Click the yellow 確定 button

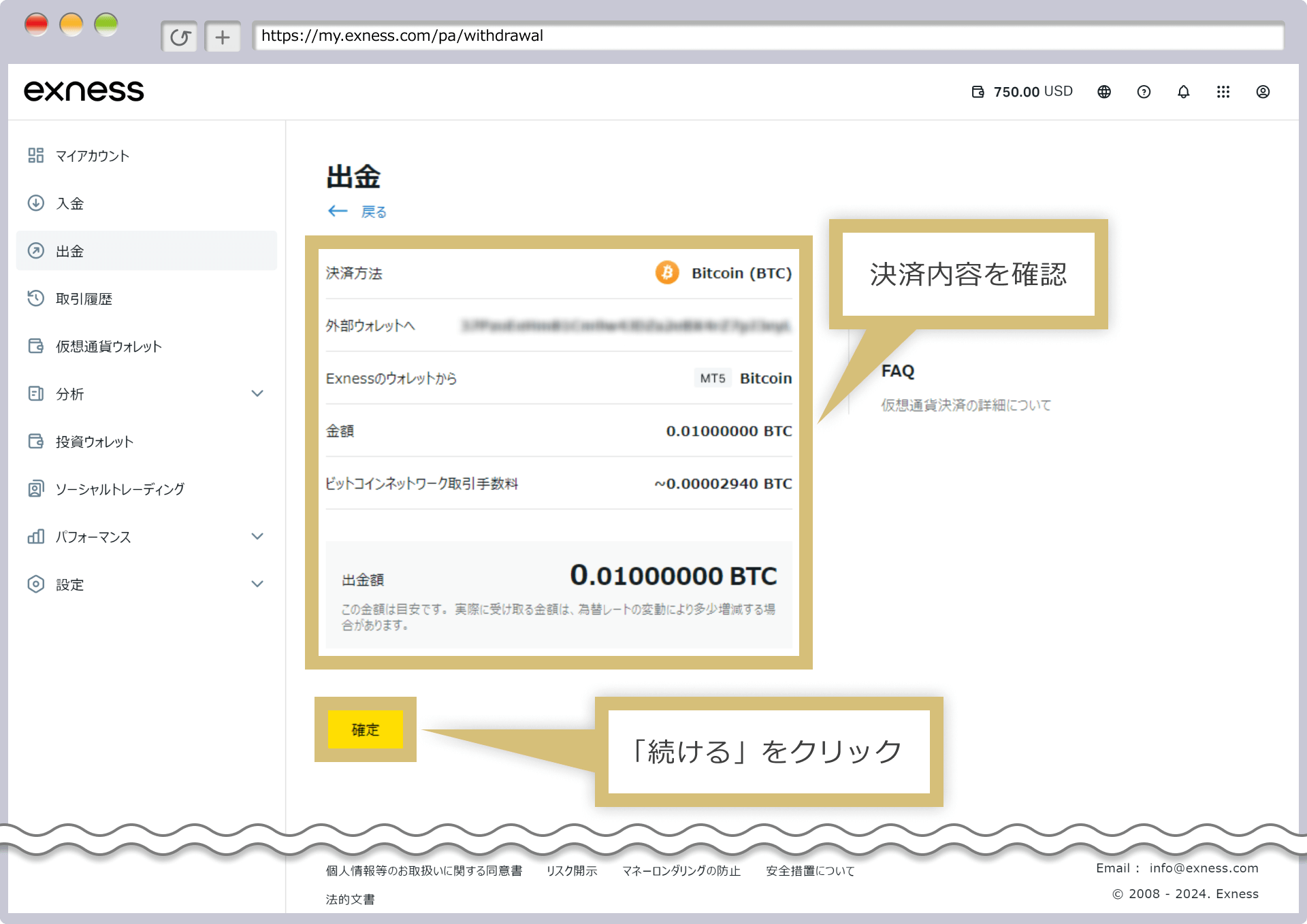pos(366,729)
